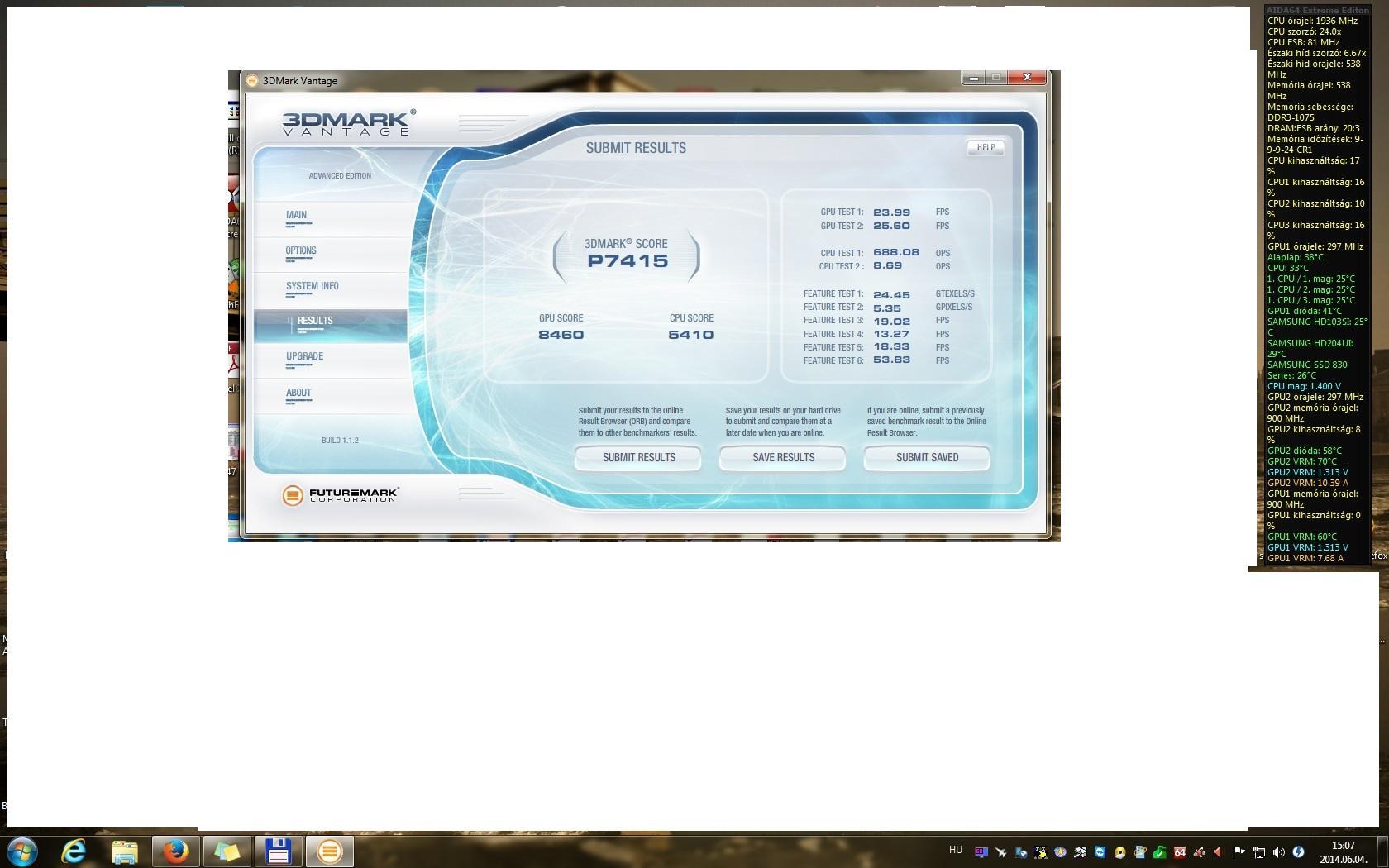
Task: Click the 3DMark Vantage title bar icon
Action: [252, 81]
